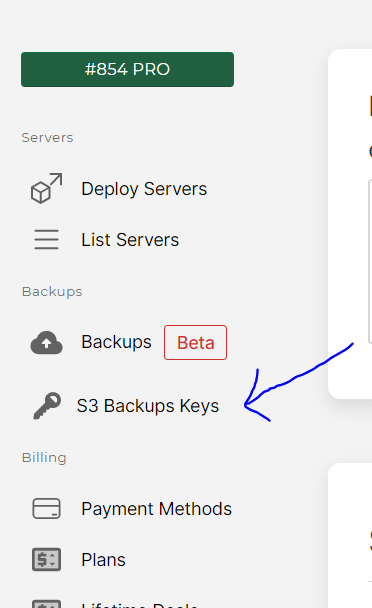Open Deploy Servers via the cube icon
372x608 pixels.
pos(47,188)
